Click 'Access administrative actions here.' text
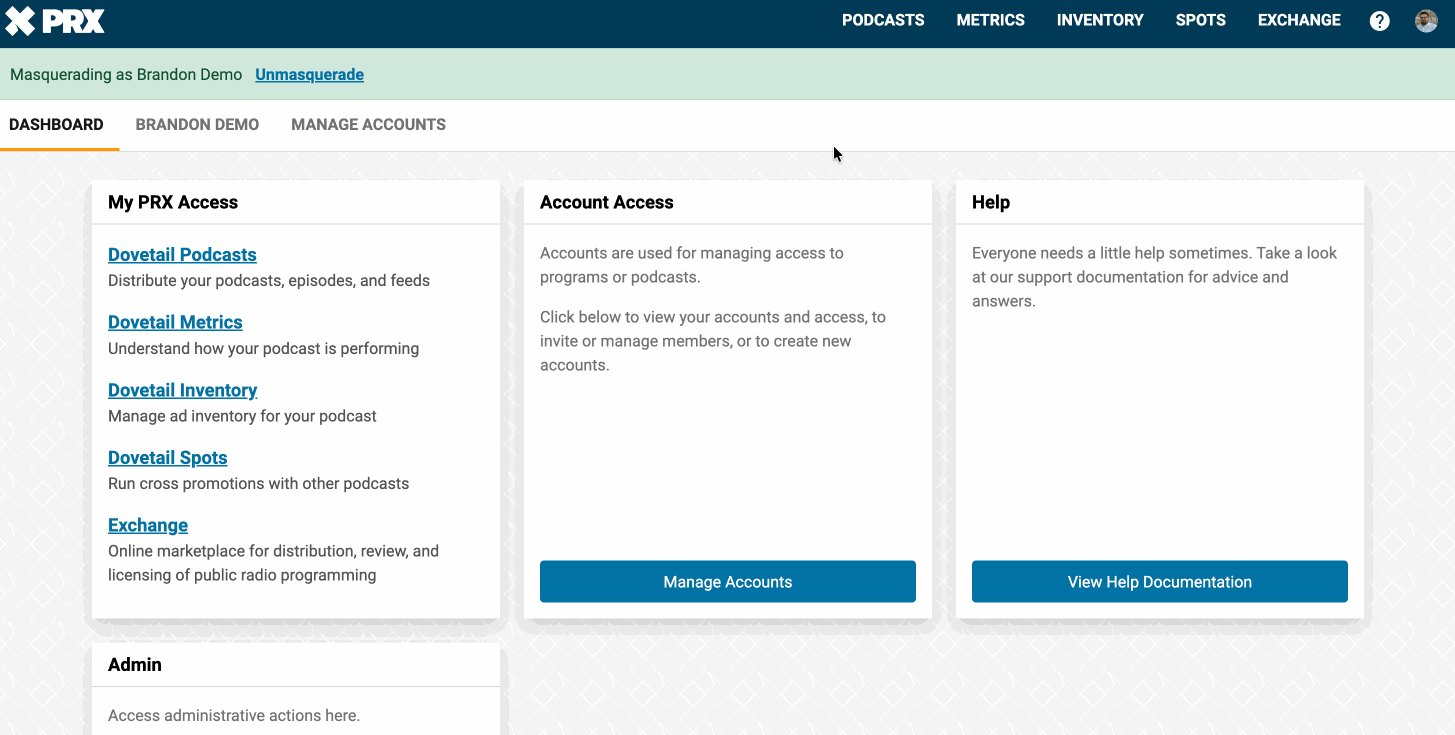The width and height of the screenshot is (1455, 735). click(x=234, y=716)
